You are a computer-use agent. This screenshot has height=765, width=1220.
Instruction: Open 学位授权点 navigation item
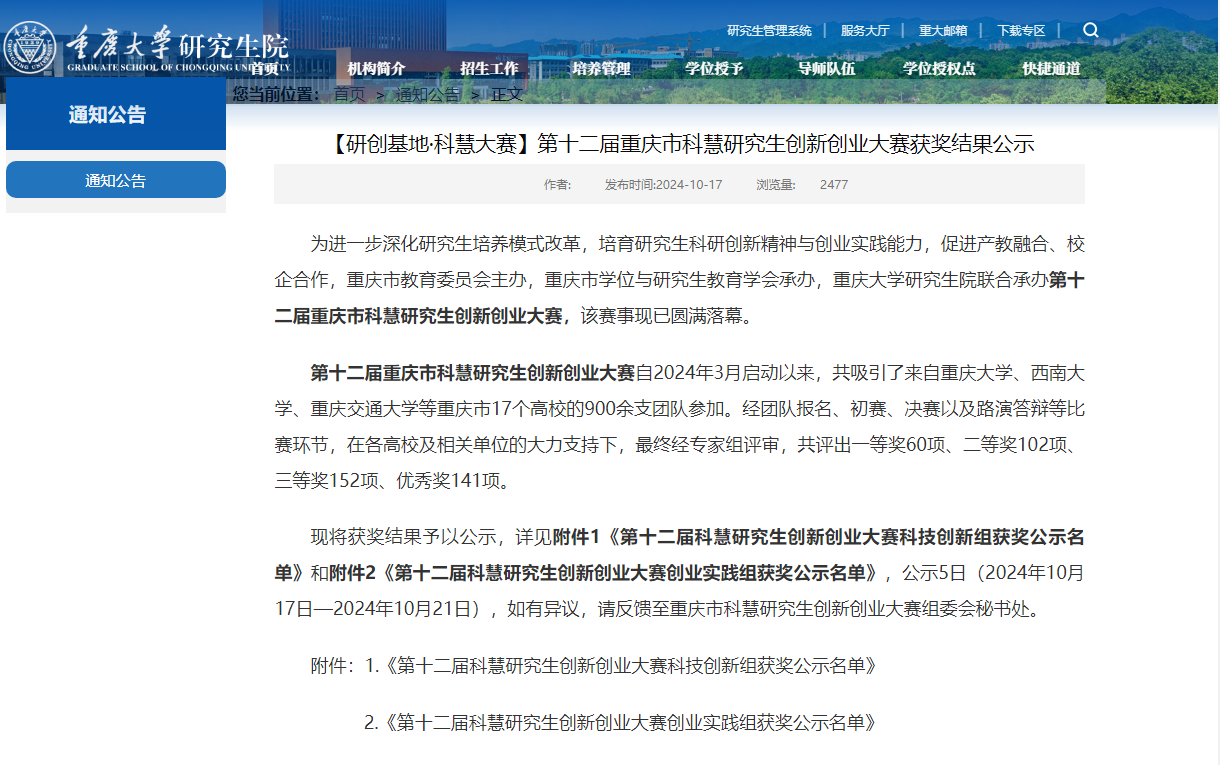[939, 68]
